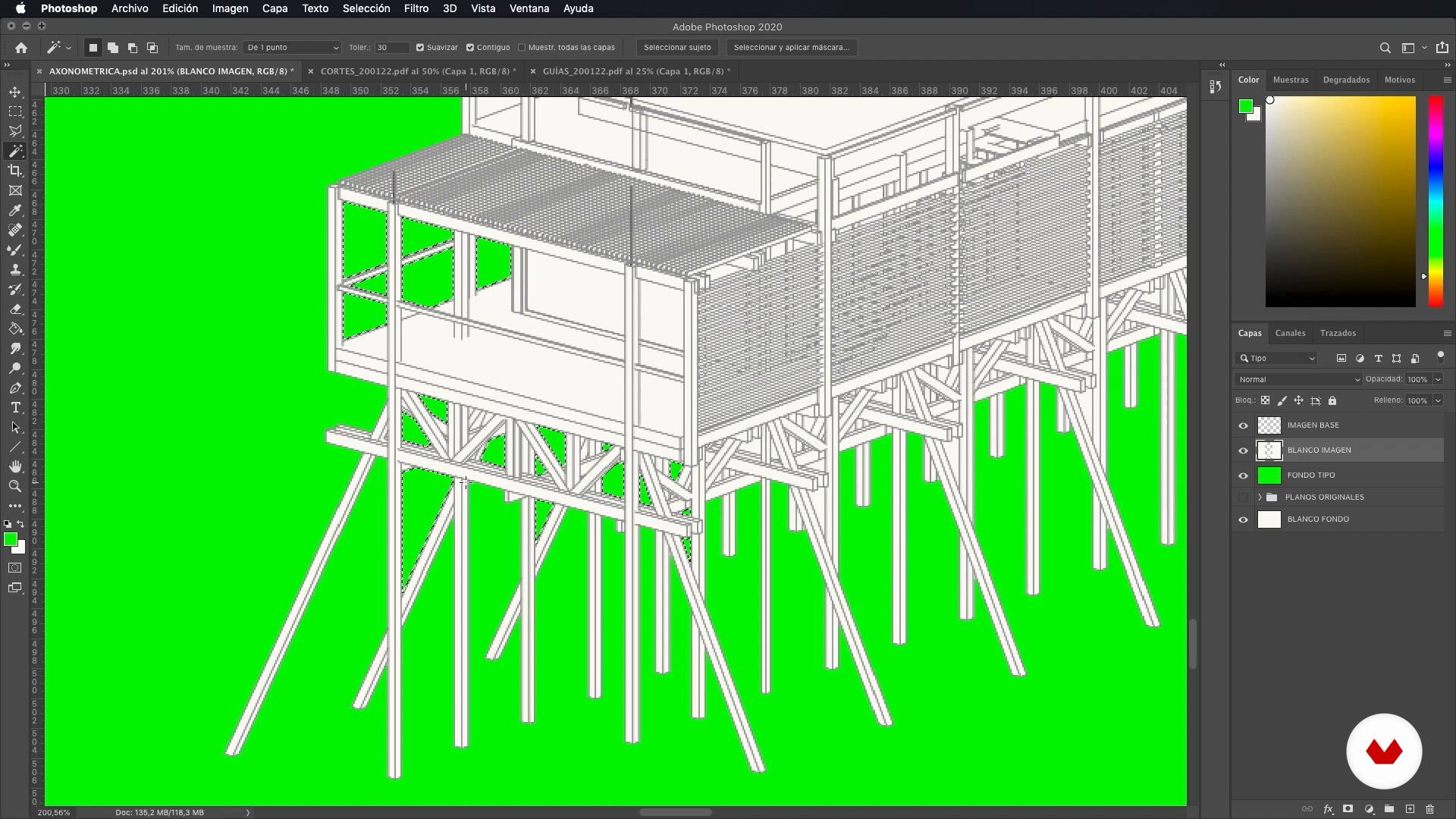This screenshot has width=1456, height=819.
Task: Select the Hand tool
Action: 15,466
